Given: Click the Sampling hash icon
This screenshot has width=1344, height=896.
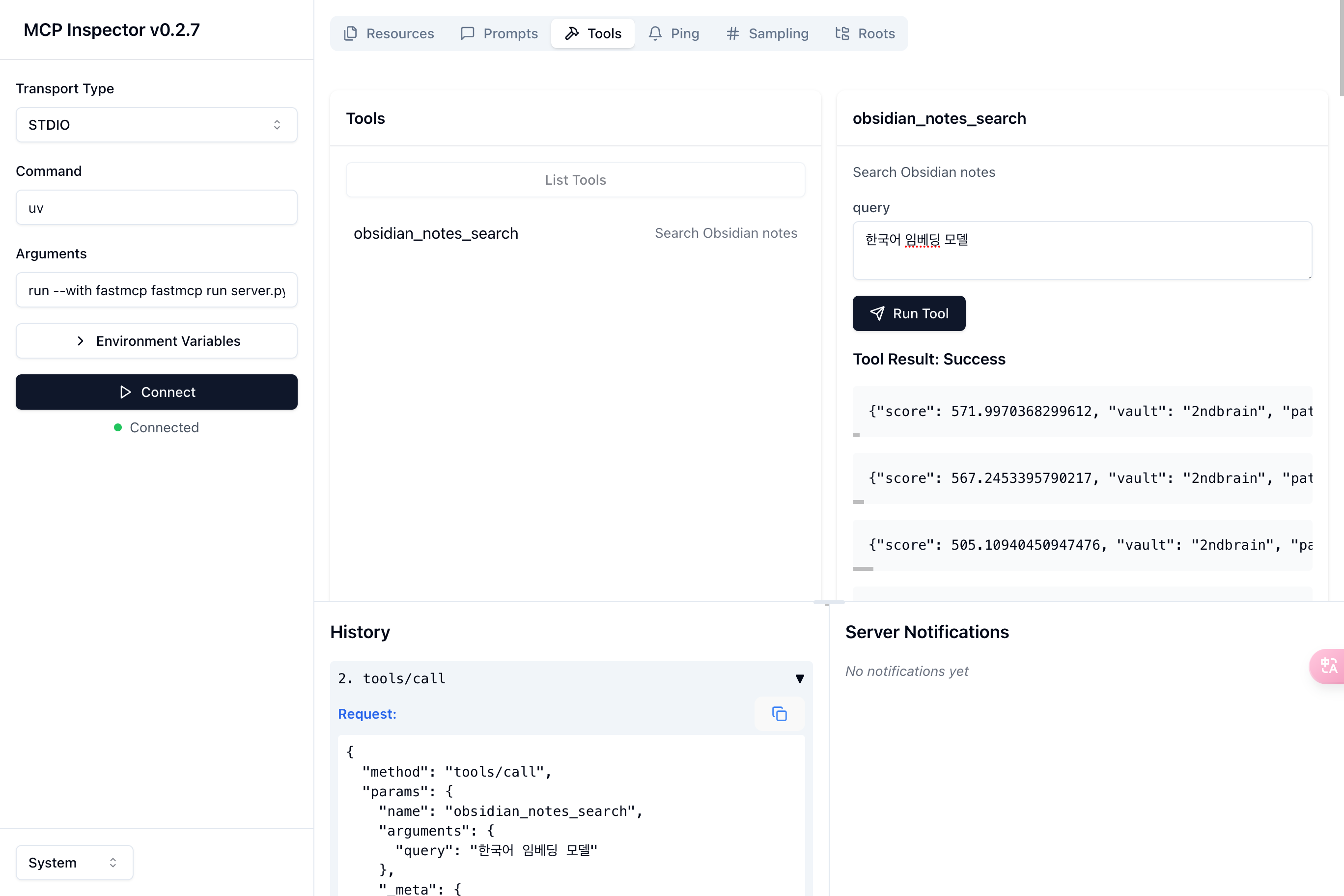Looking at the screenshot, I should click(732, 33).
